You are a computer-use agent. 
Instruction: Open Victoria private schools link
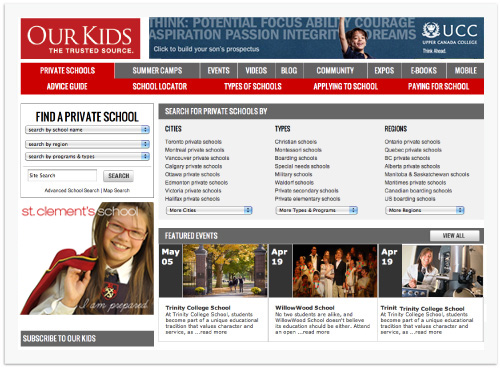point(193,191)
